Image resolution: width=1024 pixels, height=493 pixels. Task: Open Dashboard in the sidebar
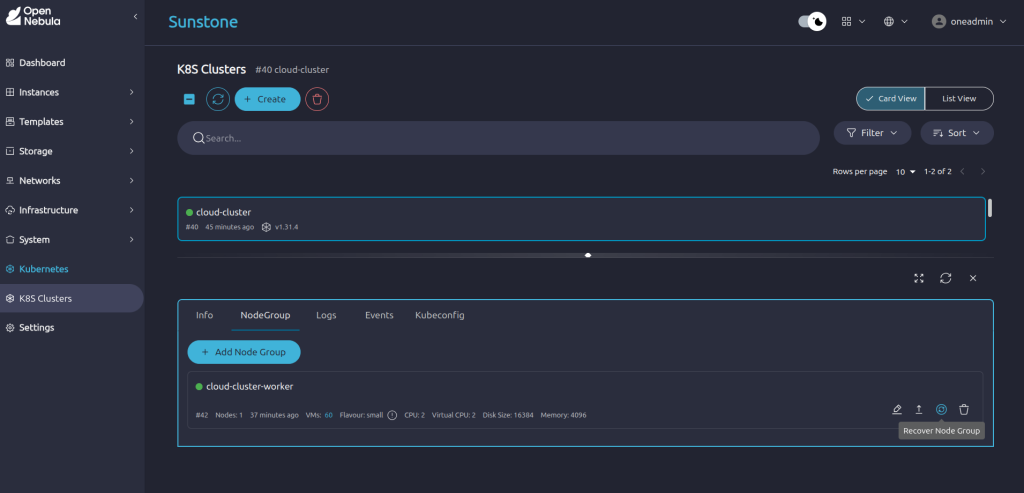click(x=72, y=63)
